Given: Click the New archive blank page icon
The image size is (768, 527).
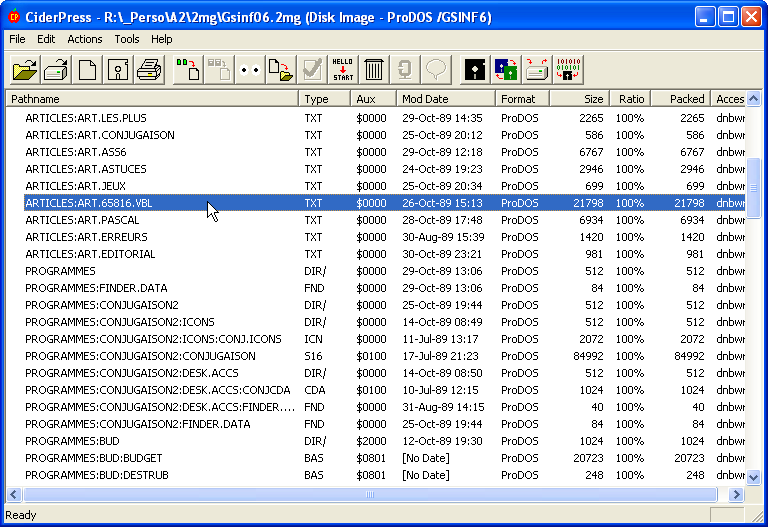Looking at the screenshot, I should pos(87,70).
